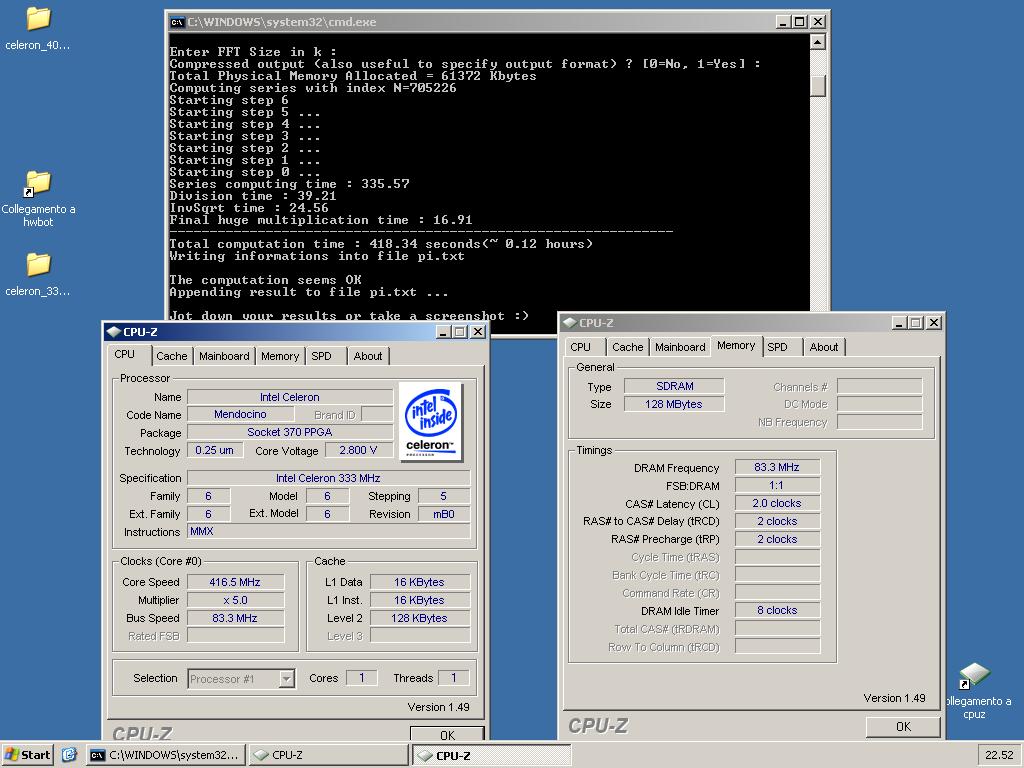Click the Bus Speed value 83.3 MHz
Image resolution: width=1024 pixels, height=768 pixels.
tap(235, 618)
